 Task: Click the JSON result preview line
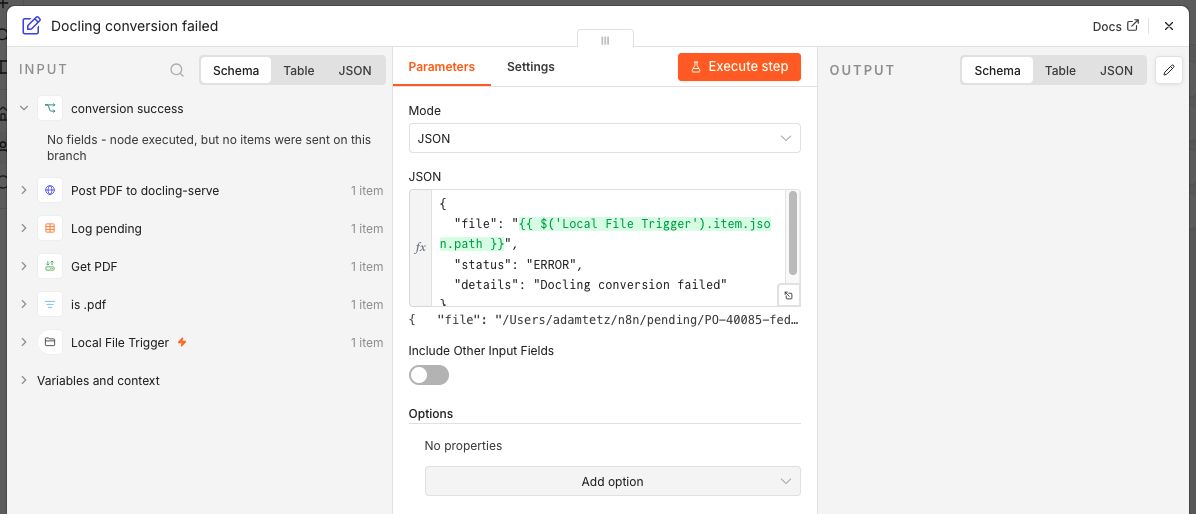click(604, 320)
